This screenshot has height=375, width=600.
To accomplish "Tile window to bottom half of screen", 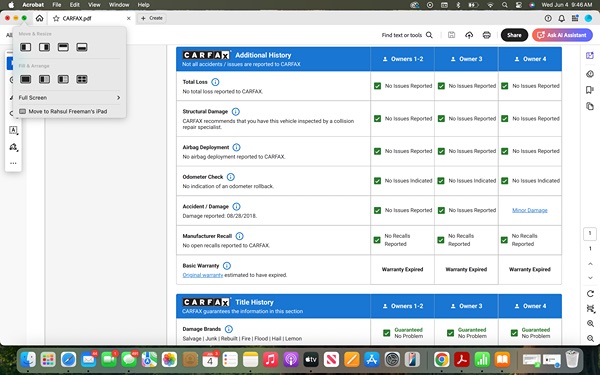I will (x=82, y=47).
